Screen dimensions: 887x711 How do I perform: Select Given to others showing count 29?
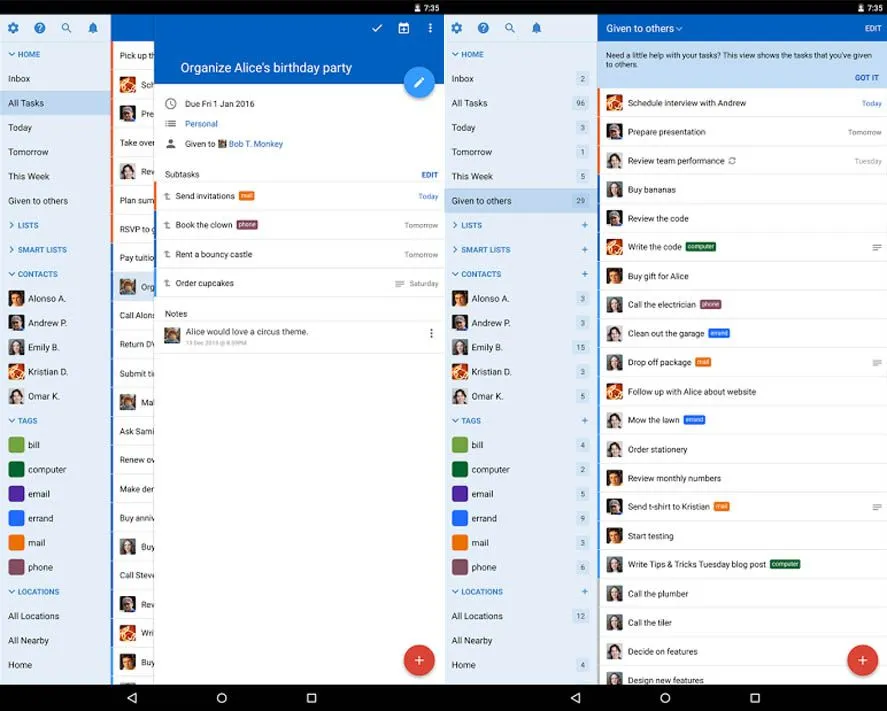[520, 201]
